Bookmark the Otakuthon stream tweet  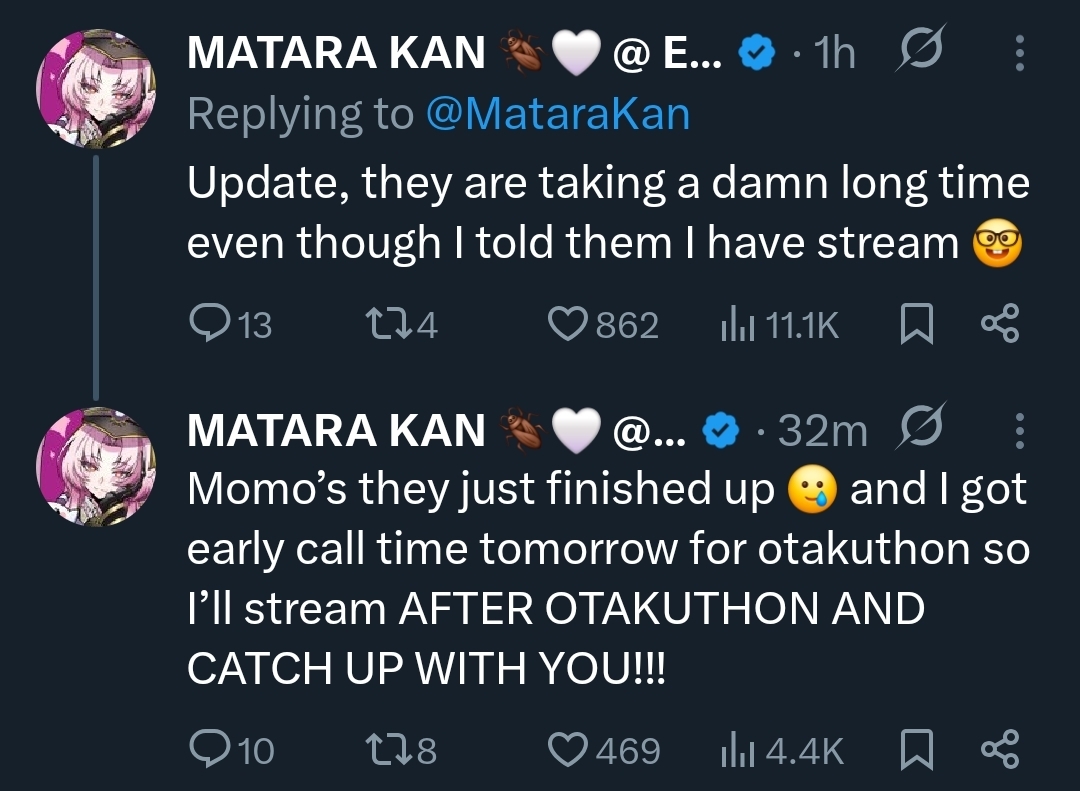coord(916,750)
